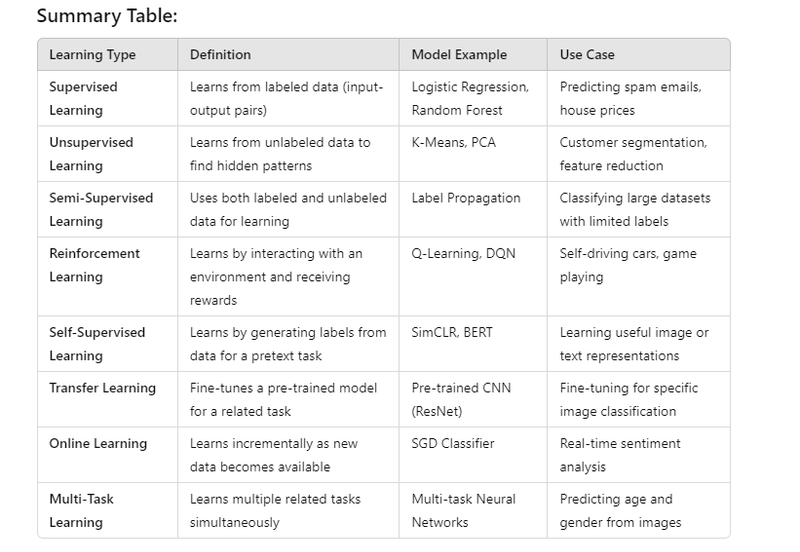Select the Supervised Learning row label
The image size is (800, 552).
tap(83, 98)
